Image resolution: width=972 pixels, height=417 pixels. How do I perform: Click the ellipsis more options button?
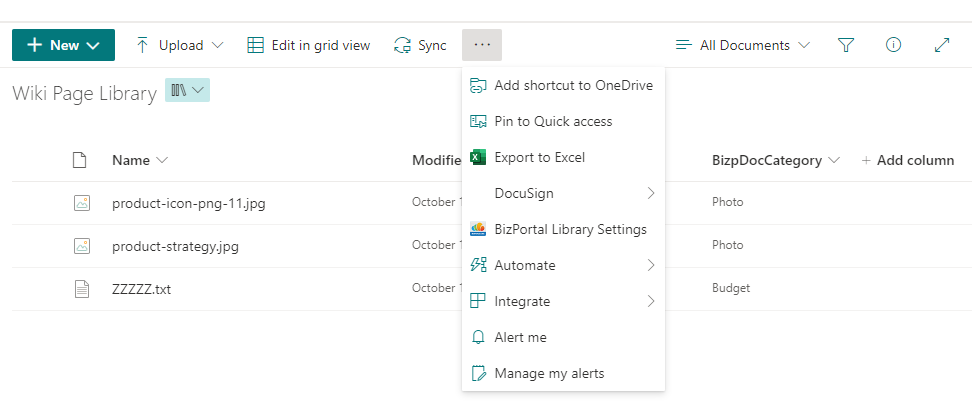point(482,45)
